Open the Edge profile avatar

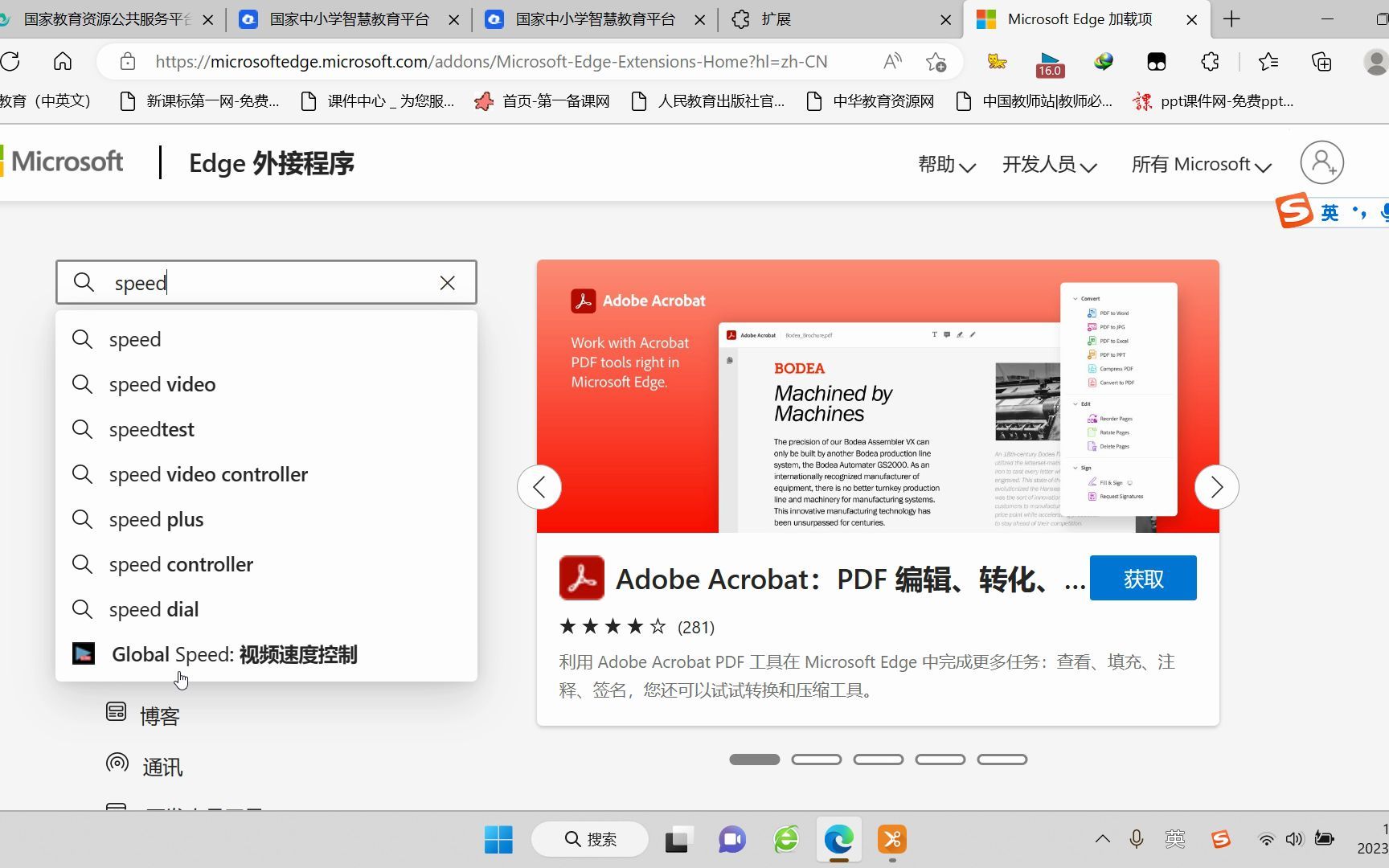(x=1376, y=61)
